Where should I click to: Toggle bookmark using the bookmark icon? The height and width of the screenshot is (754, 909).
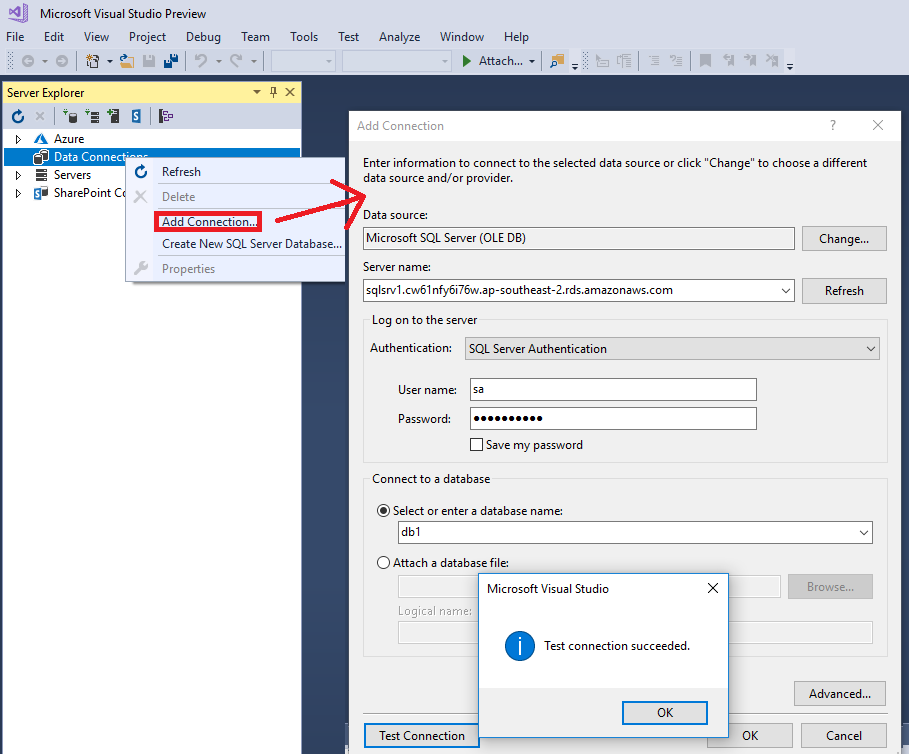click(706, 60)
